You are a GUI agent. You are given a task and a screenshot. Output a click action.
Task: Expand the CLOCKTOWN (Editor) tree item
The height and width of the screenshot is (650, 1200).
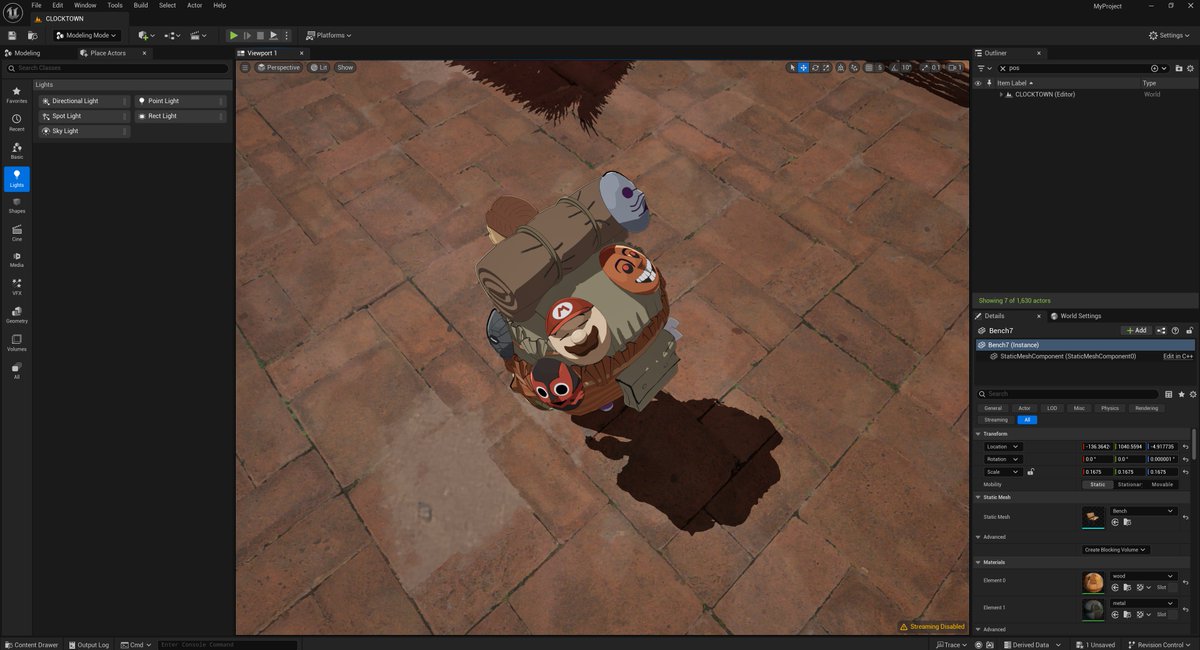pyautogui.click(x=1001, y=94)
